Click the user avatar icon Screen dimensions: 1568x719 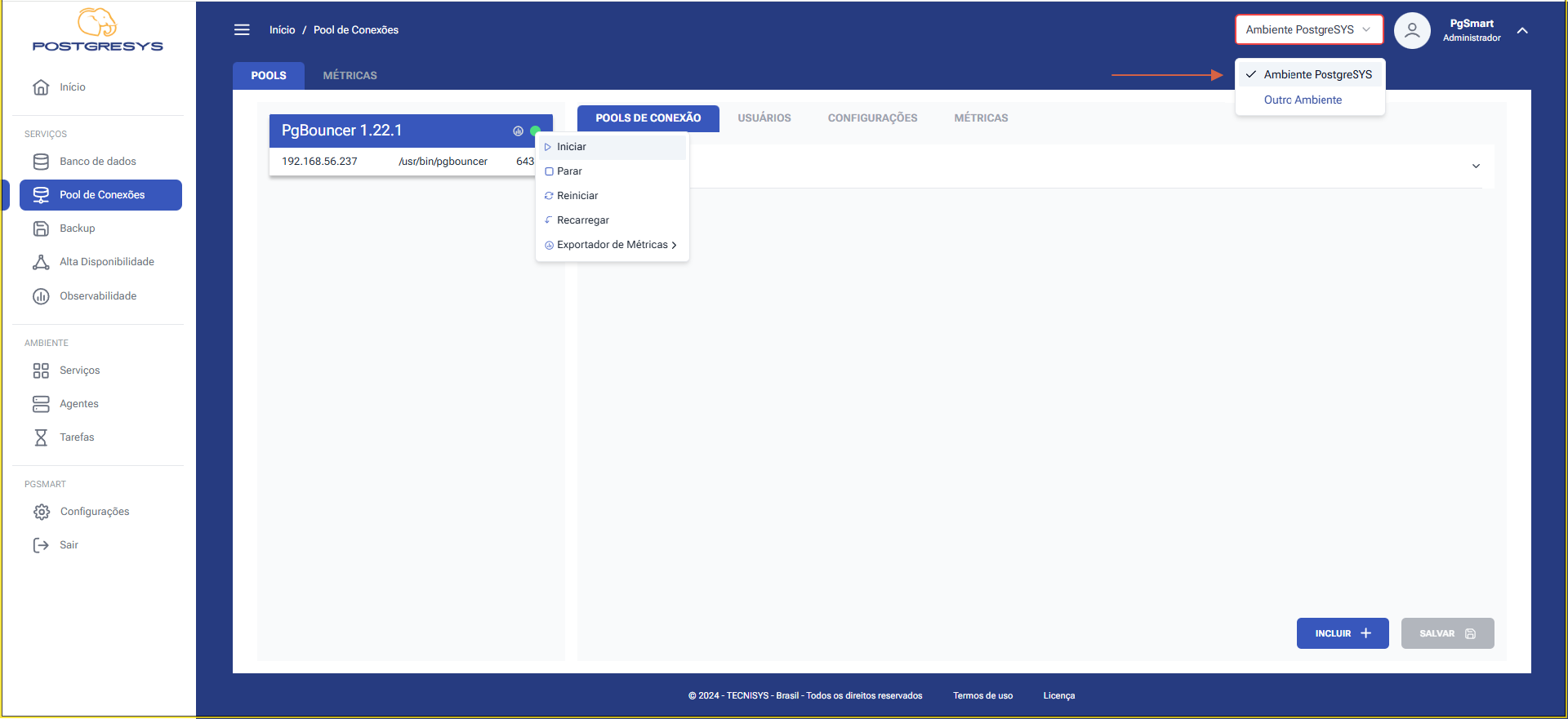tap(1412, 31)
